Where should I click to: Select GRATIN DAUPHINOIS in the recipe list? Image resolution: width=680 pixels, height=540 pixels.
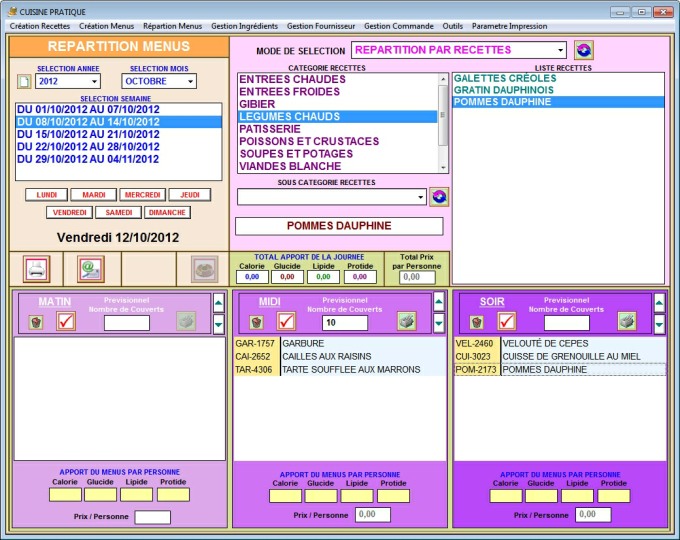point(502,90)
